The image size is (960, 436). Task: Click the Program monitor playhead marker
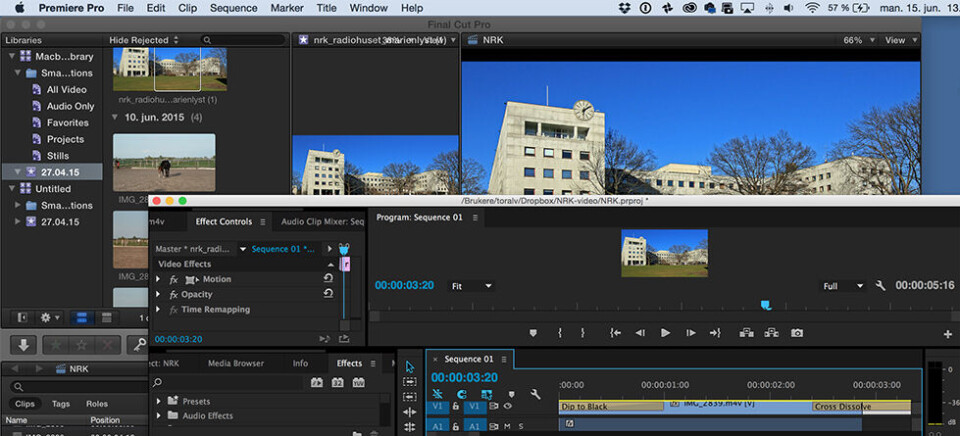pos(765,304)
